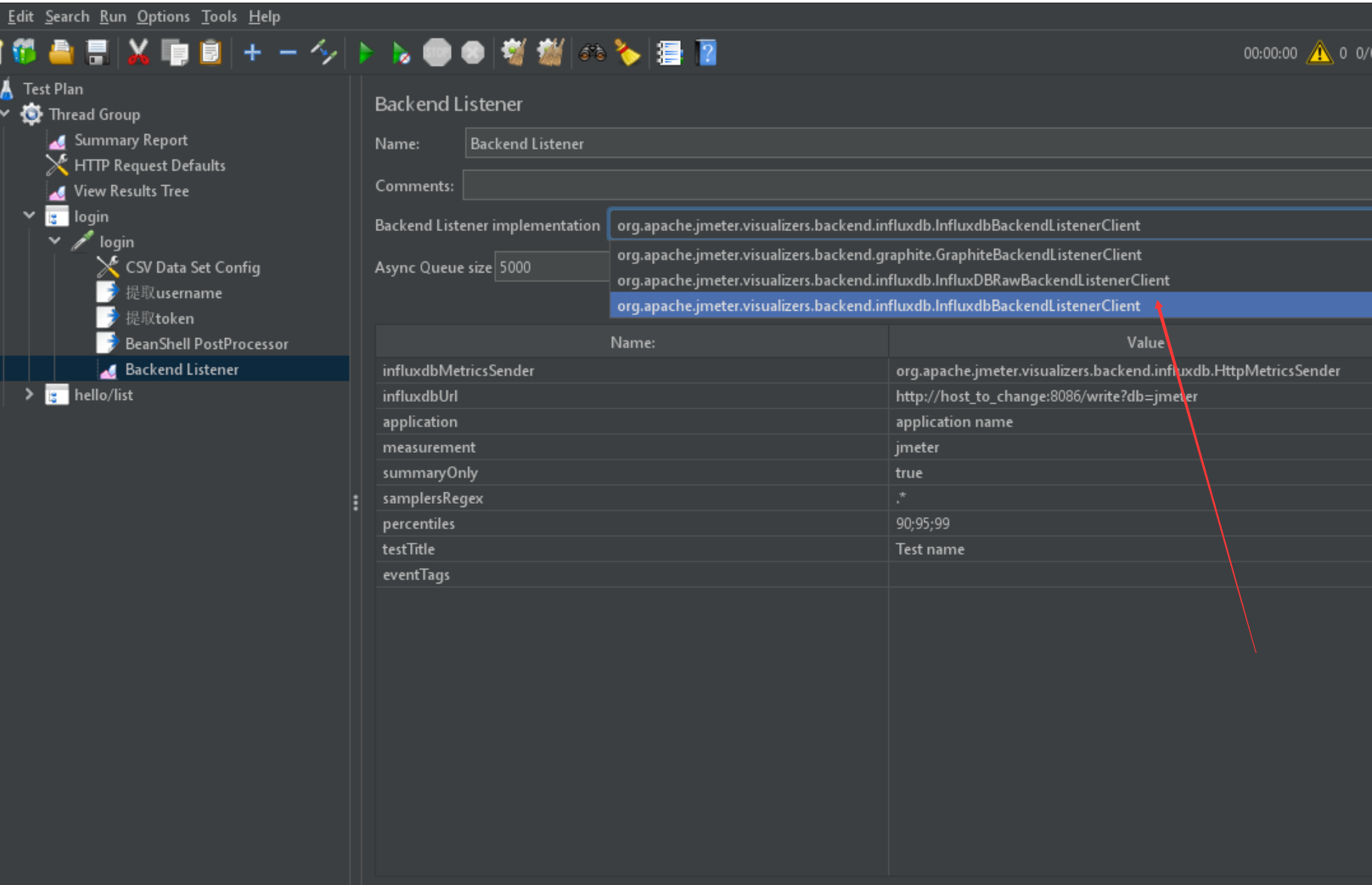
Task: Click the Stop test icon
Action: click(436, 53)
